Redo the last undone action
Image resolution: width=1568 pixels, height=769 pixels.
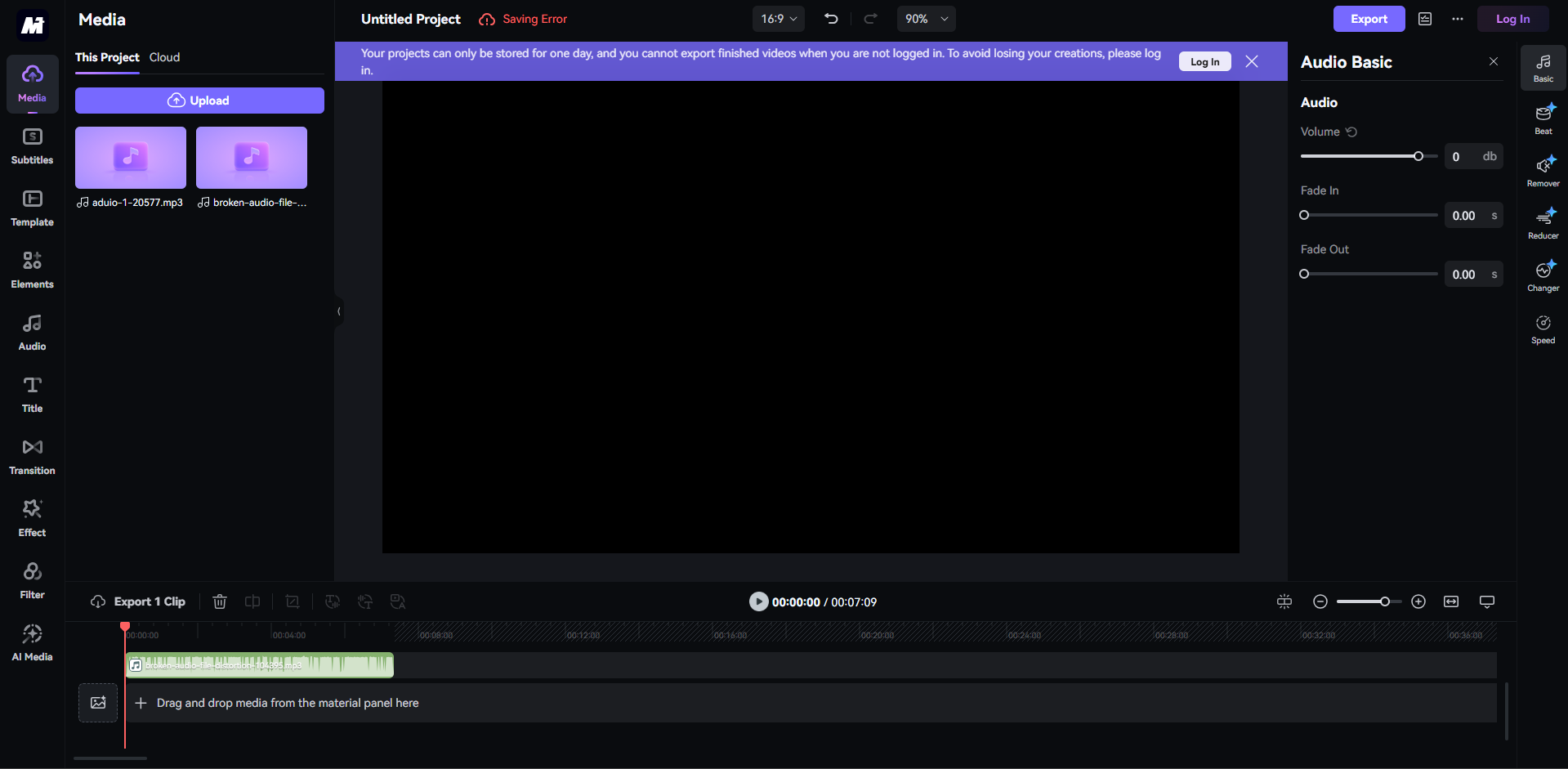click(871, 19)
